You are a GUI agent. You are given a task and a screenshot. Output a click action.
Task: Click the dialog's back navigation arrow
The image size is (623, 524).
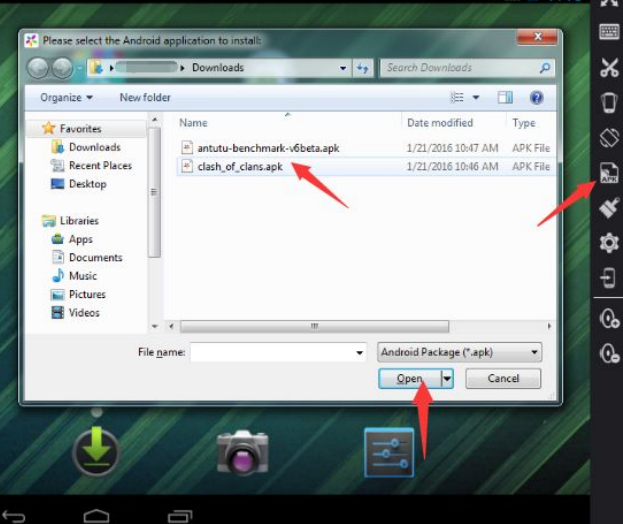[38, 68]
